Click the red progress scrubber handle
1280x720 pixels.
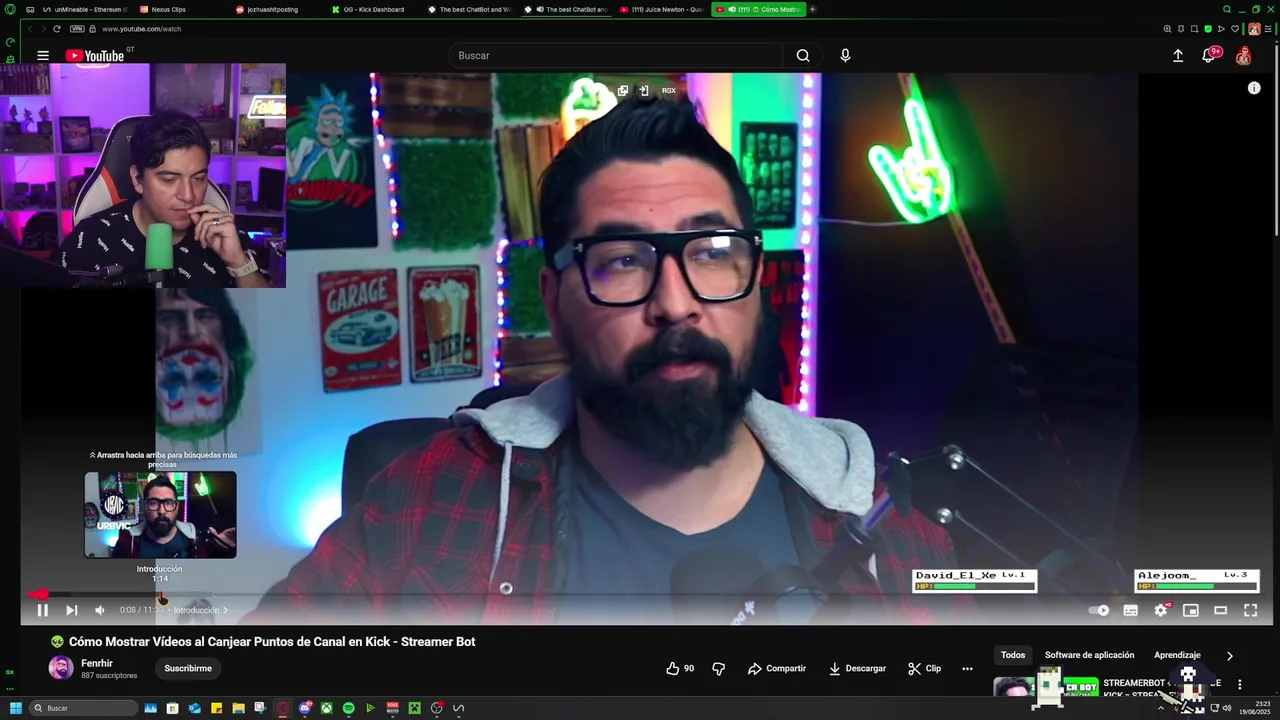coord(42,595)
